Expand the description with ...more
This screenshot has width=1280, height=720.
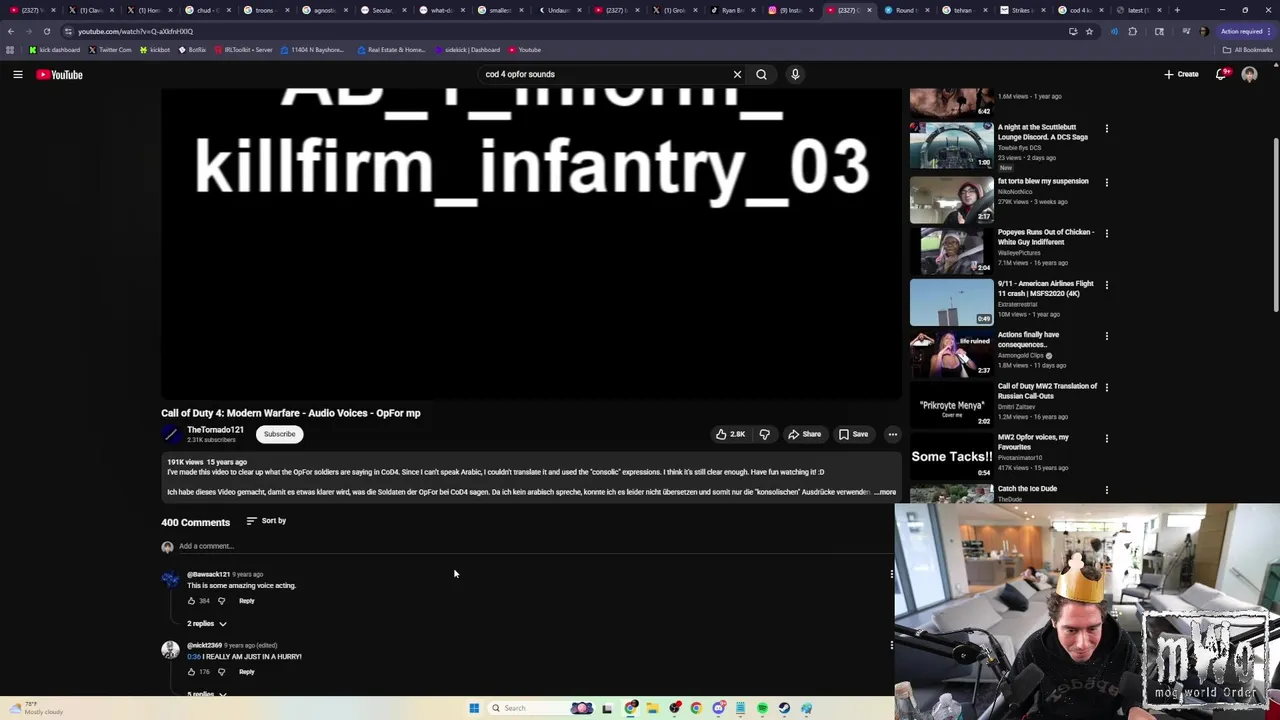(x=886, y=492)
